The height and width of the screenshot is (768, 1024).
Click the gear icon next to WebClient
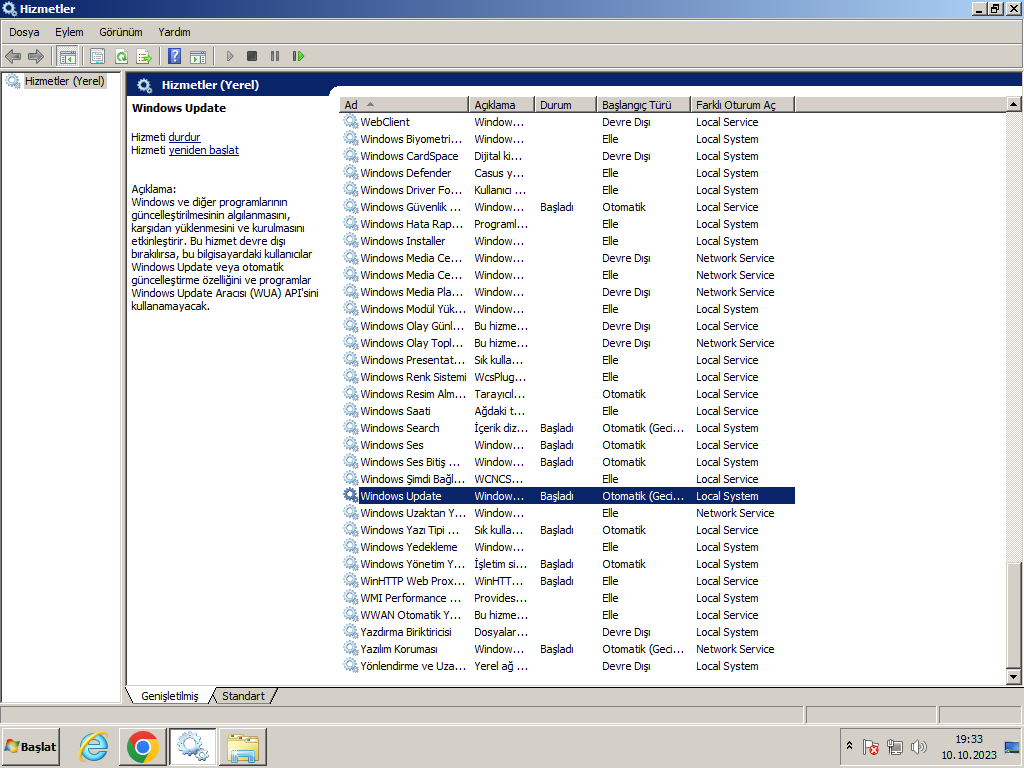pyautogui.click(x=351, y=121)
